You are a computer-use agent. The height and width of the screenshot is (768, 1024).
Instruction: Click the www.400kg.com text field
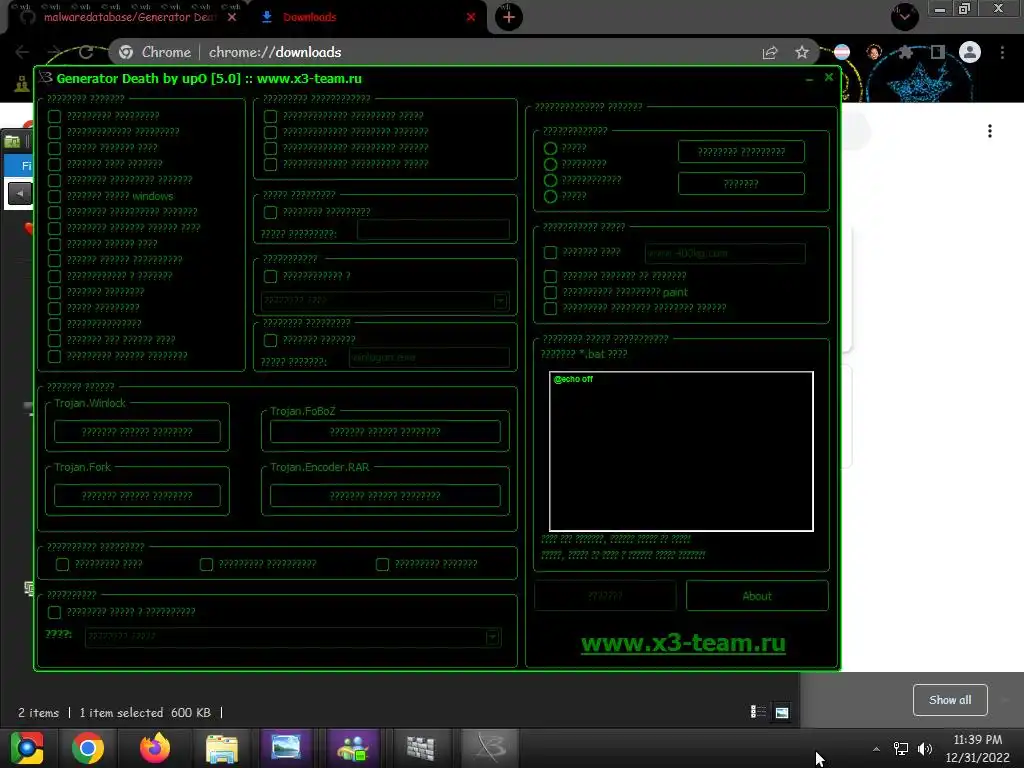pyautogui.click(x=725, y=253)
